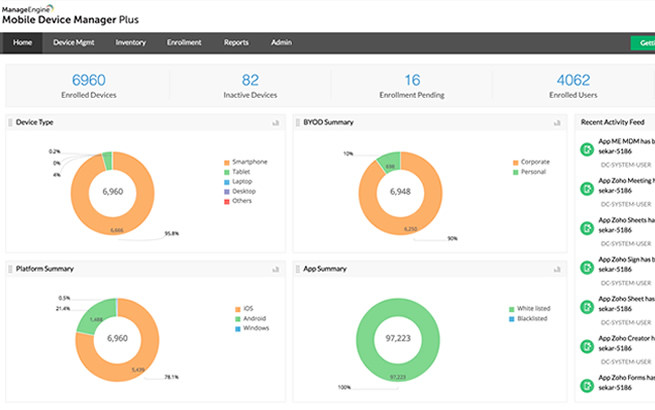Click the green Personal slice in BYOD chart
The height and width of the screenshot is (410, 655).
389,162
